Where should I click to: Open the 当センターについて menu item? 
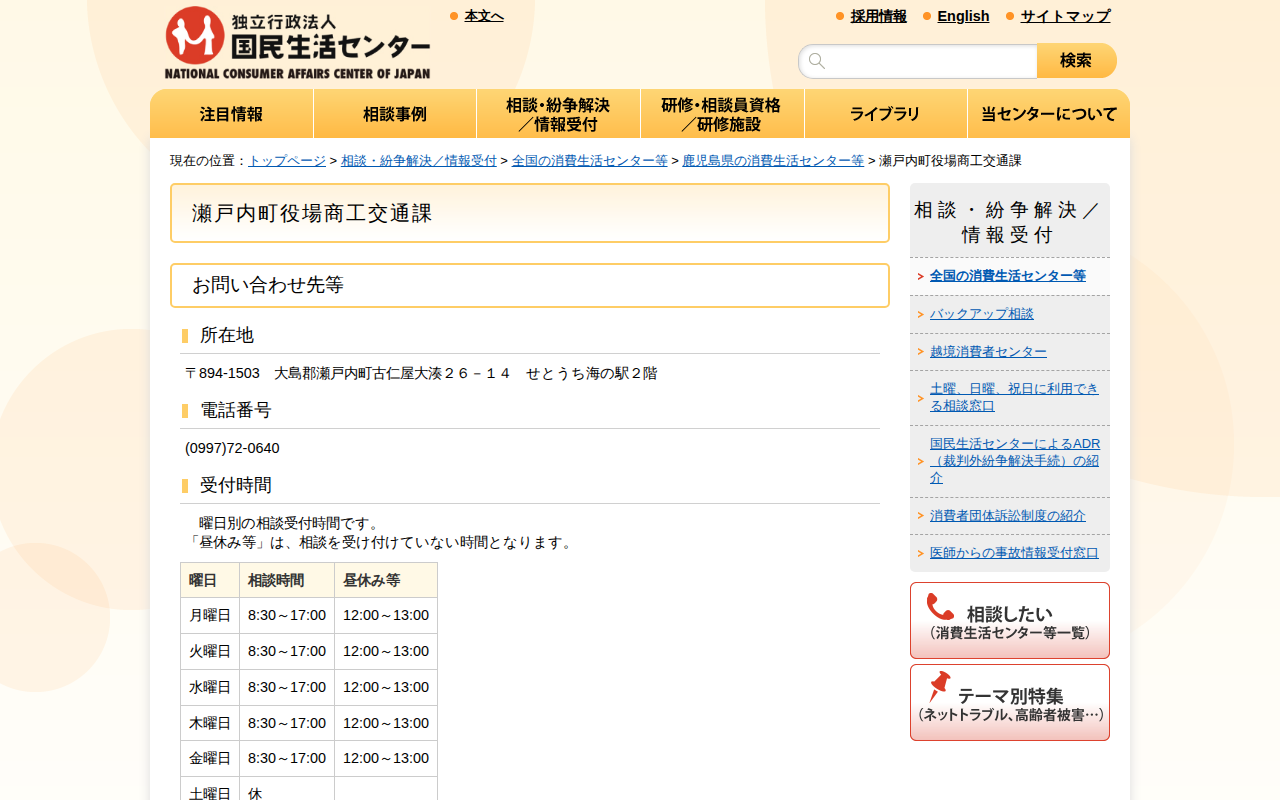pos(1048,113)
